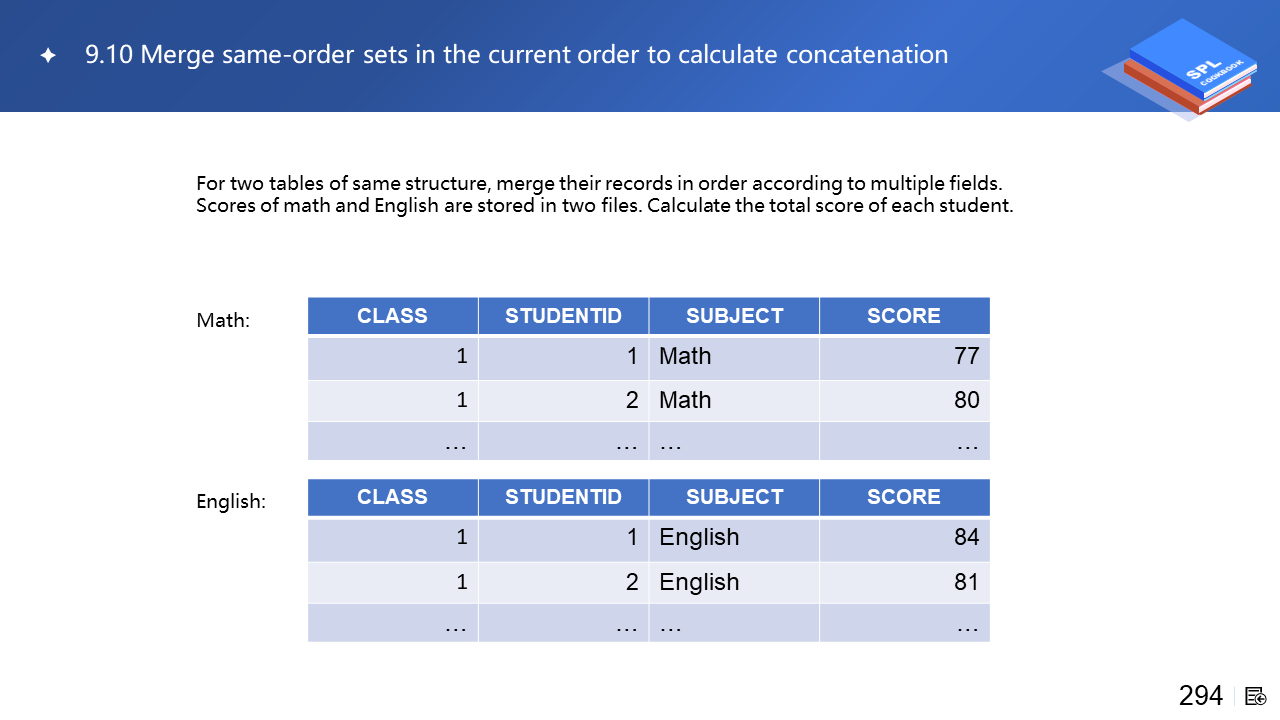
Task: Click the "English:" label left of the second table
Action: click(x=231, y=502)
